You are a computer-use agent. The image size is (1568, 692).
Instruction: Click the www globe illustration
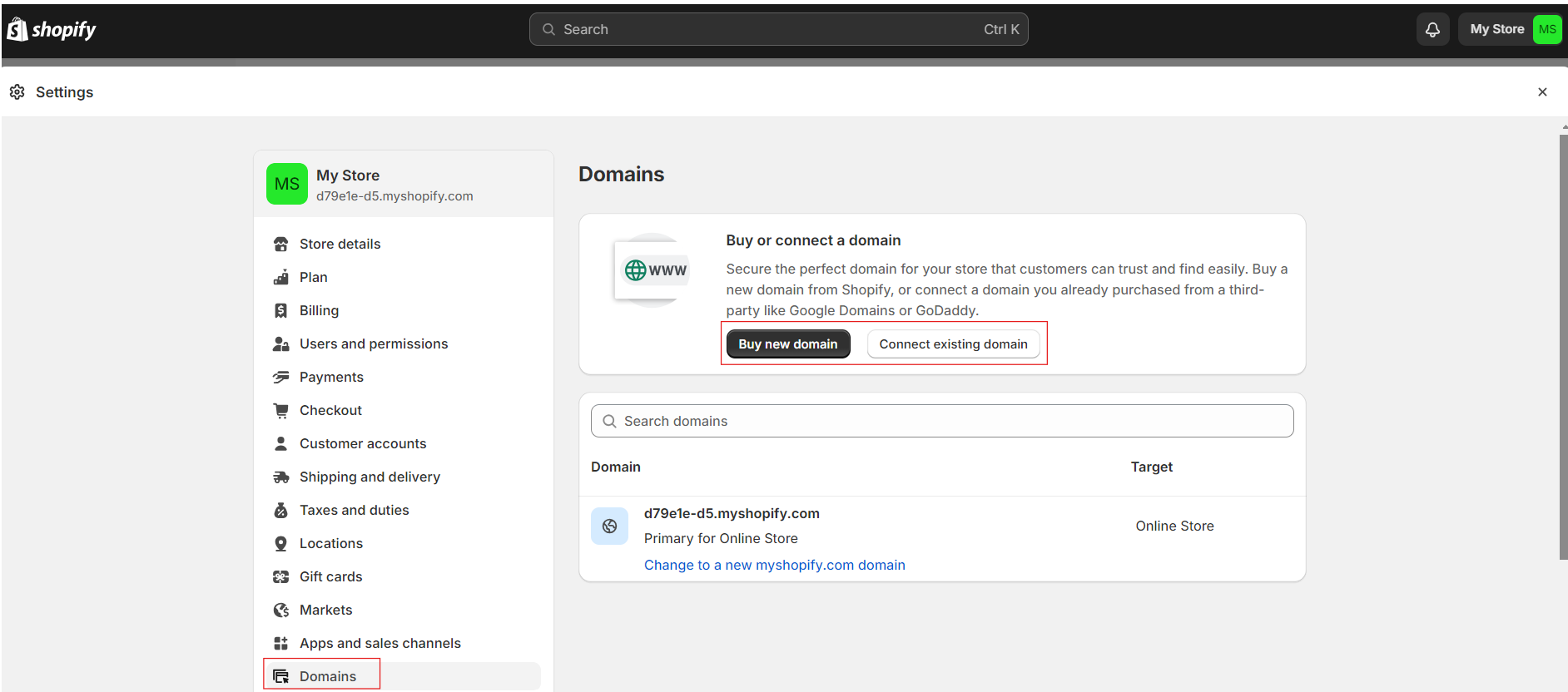tap(653, 270)
